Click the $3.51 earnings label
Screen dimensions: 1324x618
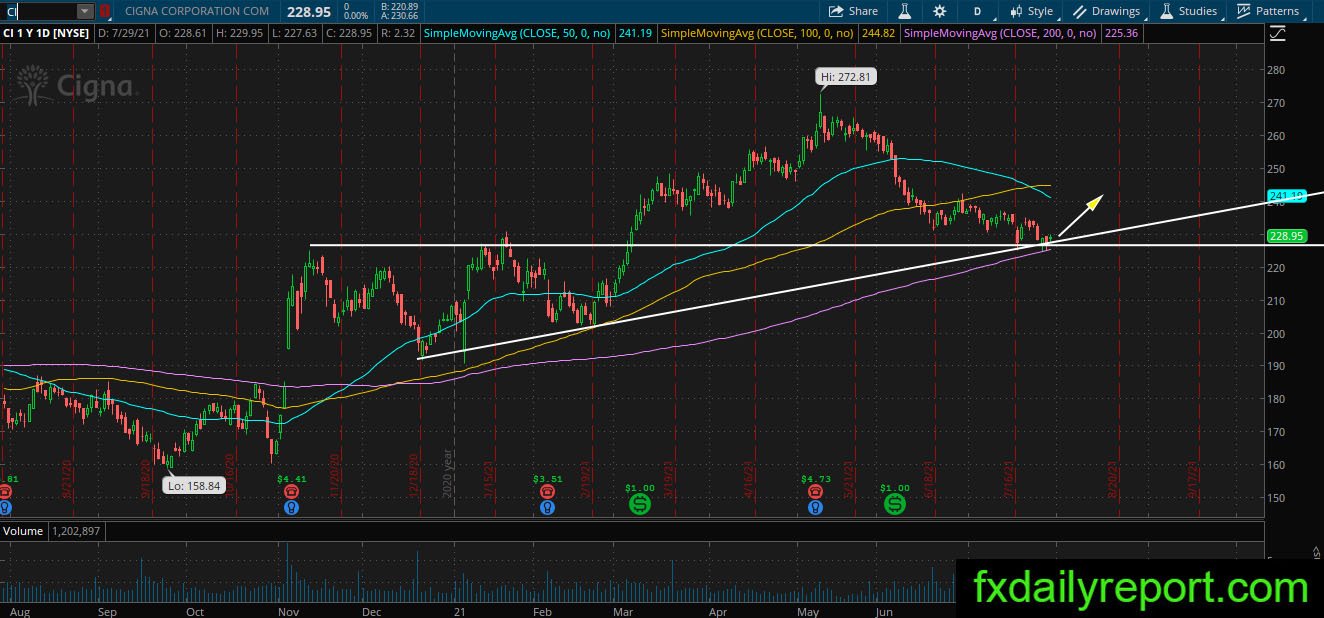point(548,479)
